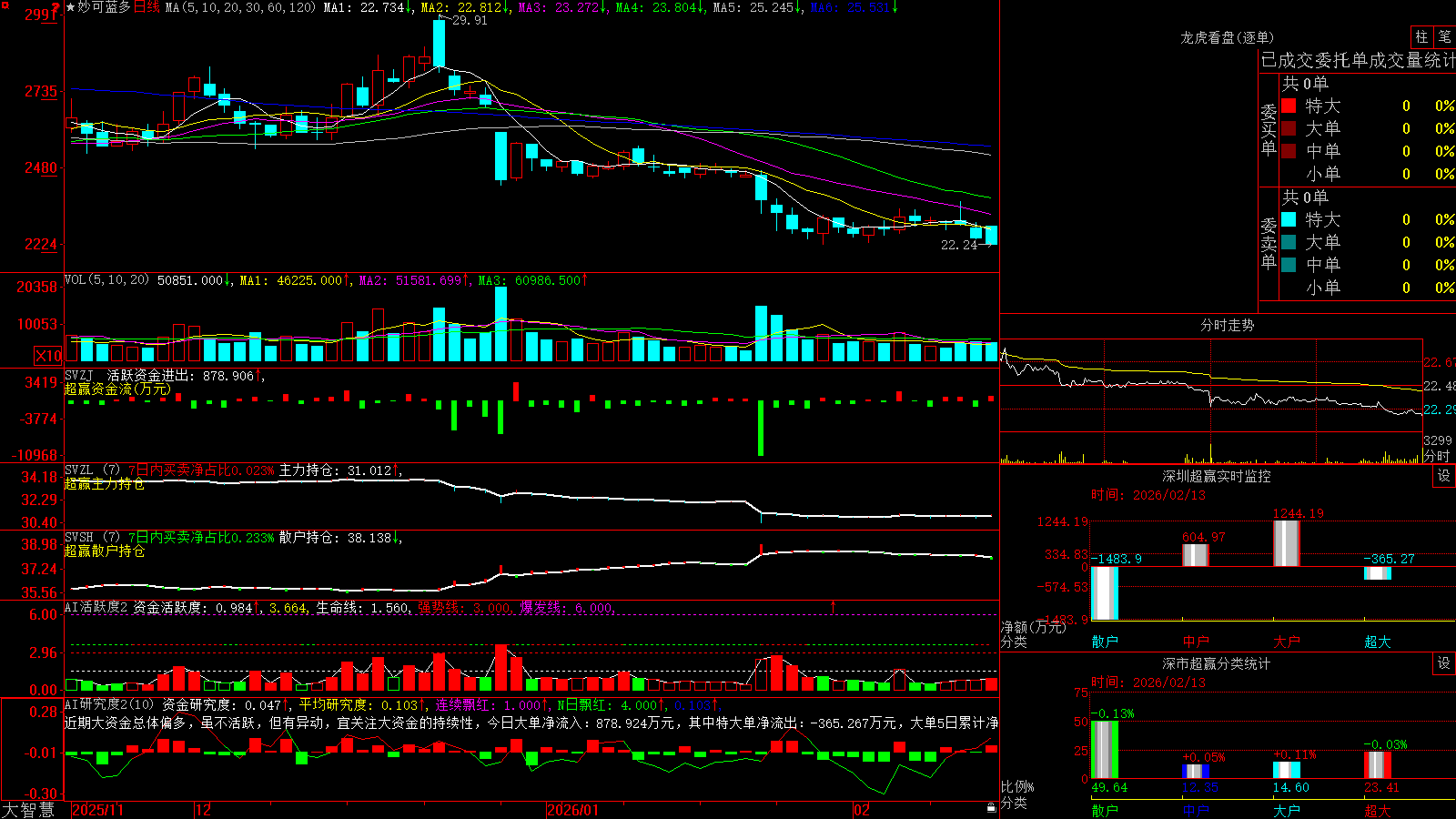Click the star icon before 妙可蓝多
Viewport: 1456px width, 819px height.
click(71, 7)
